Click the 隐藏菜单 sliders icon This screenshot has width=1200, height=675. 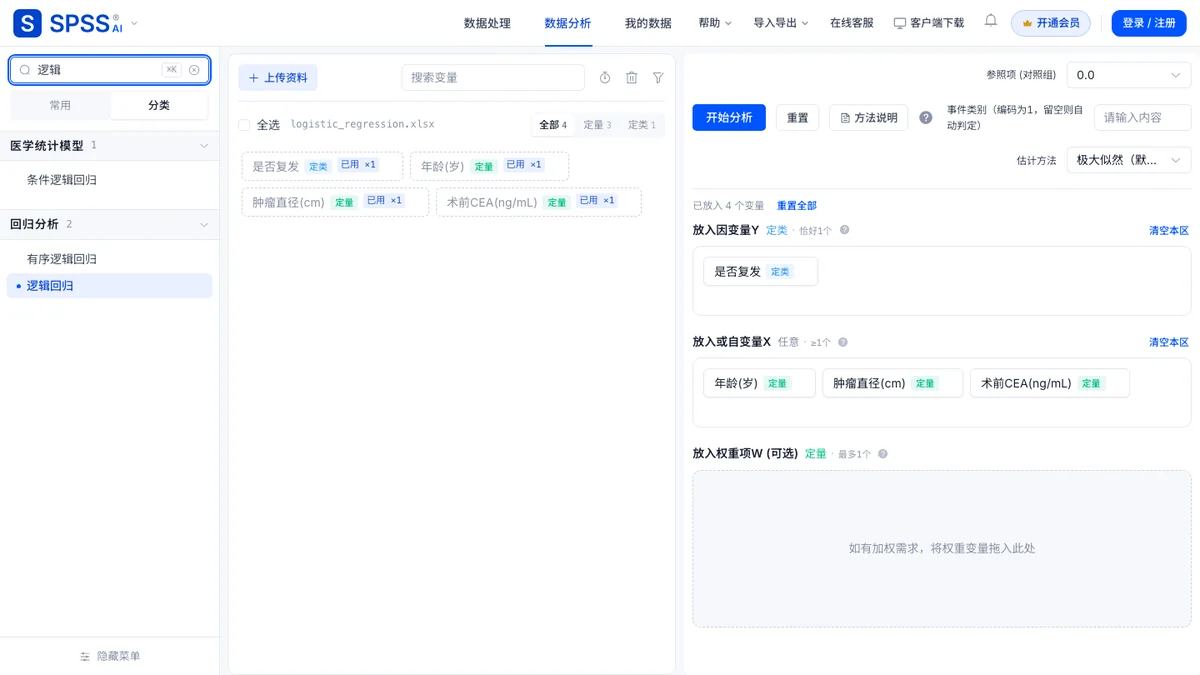point(85,657)
